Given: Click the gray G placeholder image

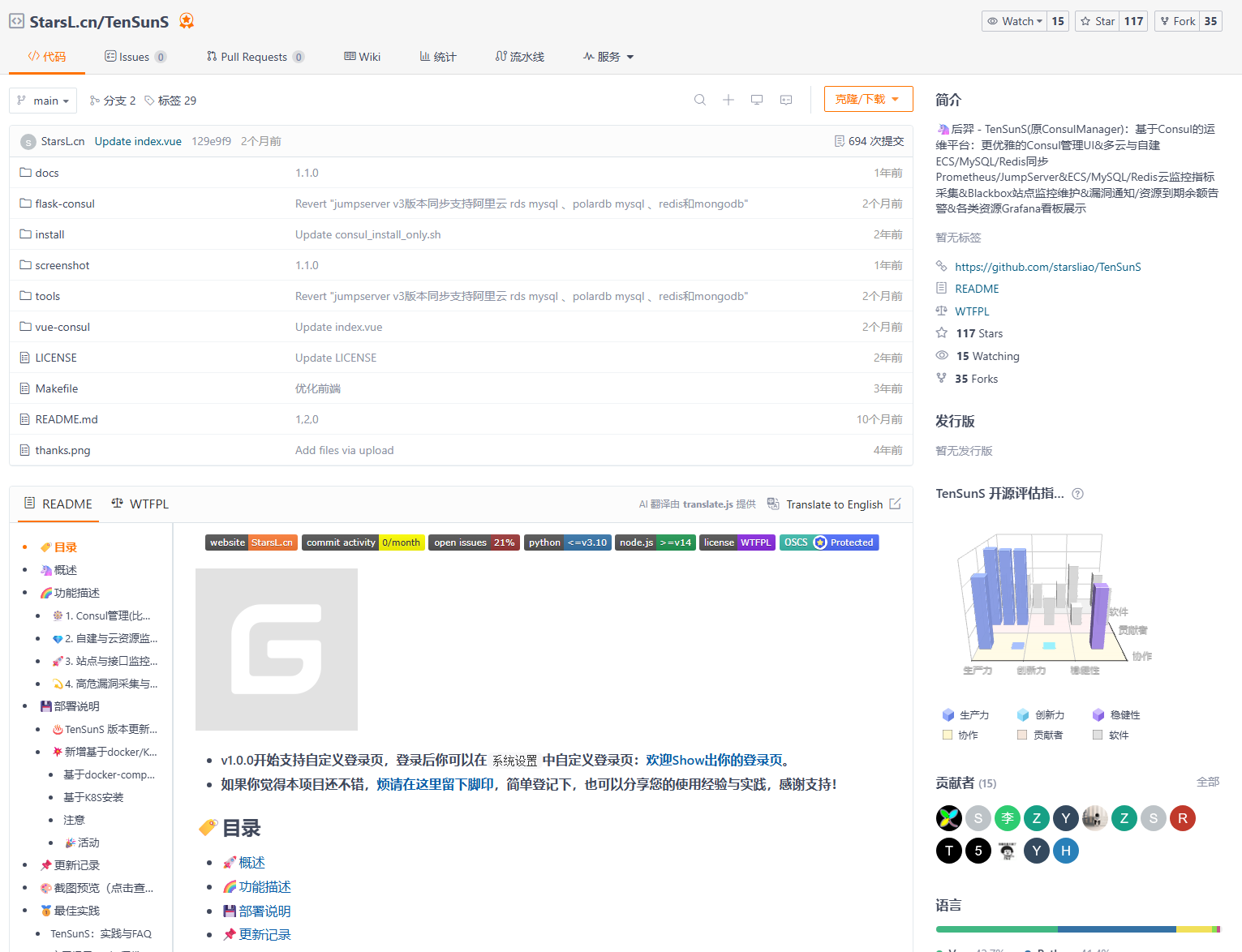Looking at the screenshot, I should coord(277,650).
